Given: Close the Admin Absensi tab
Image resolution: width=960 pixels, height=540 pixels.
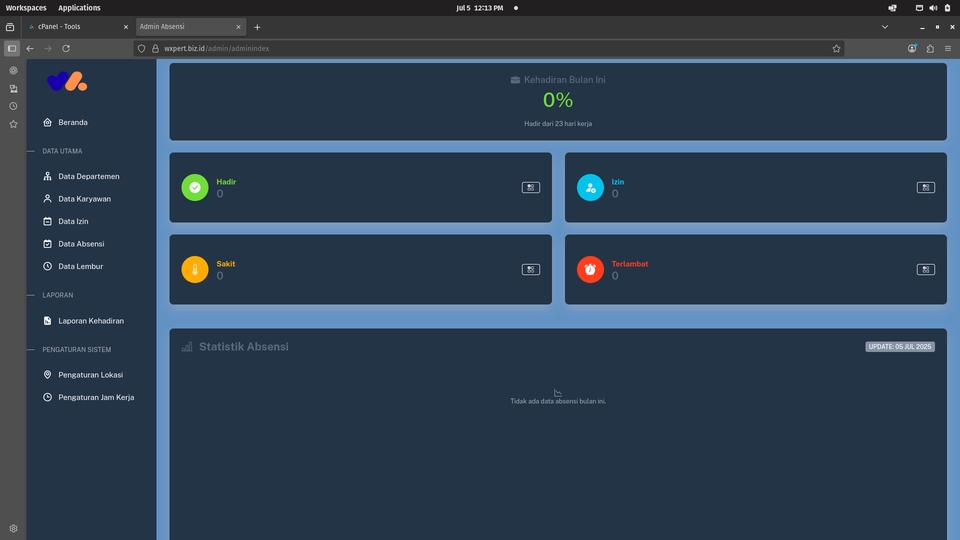Looking at the screenshot, I should tap(238, 27).
